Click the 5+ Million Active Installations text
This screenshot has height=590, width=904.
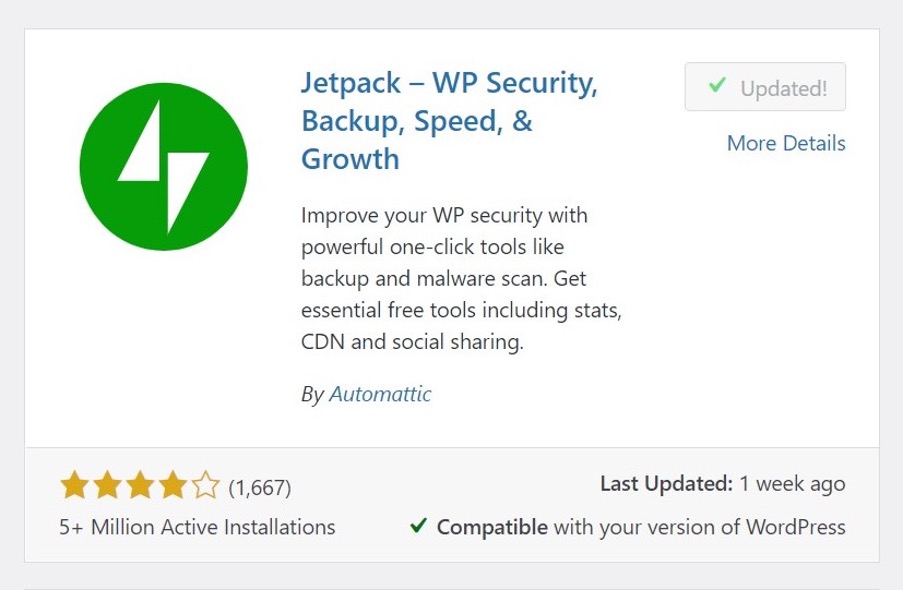[x=198, y=526]
